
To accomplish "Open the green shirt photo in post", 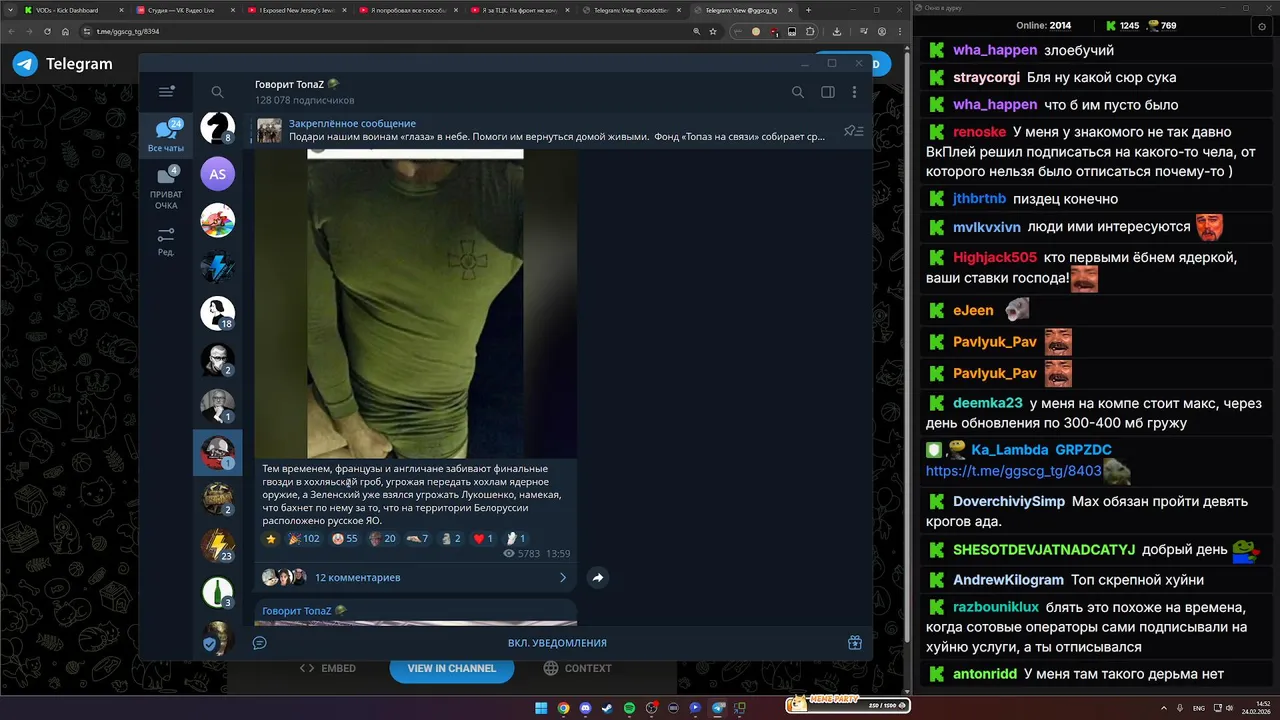I will (415, 304).
